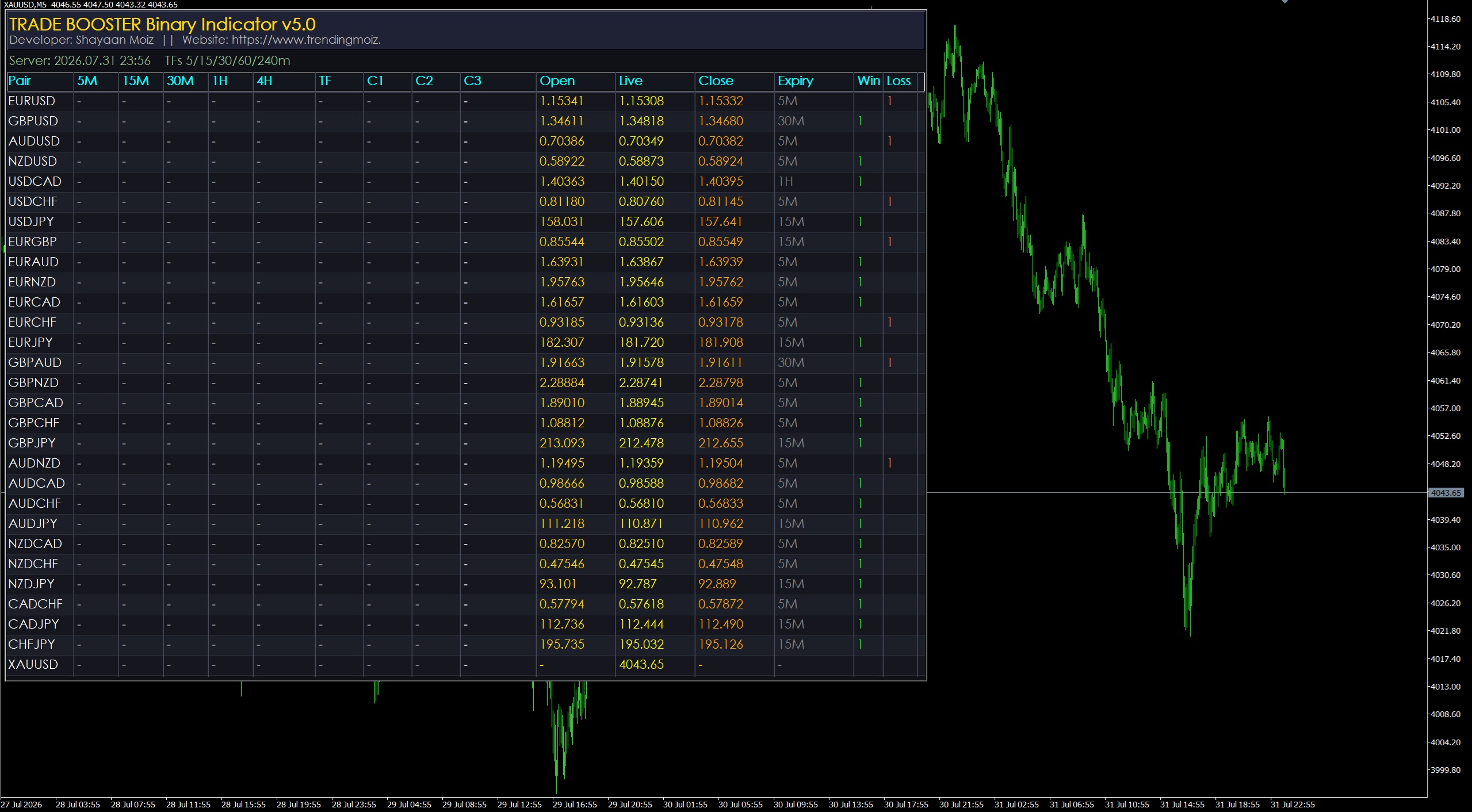Click the 5M column header
This screenshot has width=1472, height=812.
pos(87,81)
